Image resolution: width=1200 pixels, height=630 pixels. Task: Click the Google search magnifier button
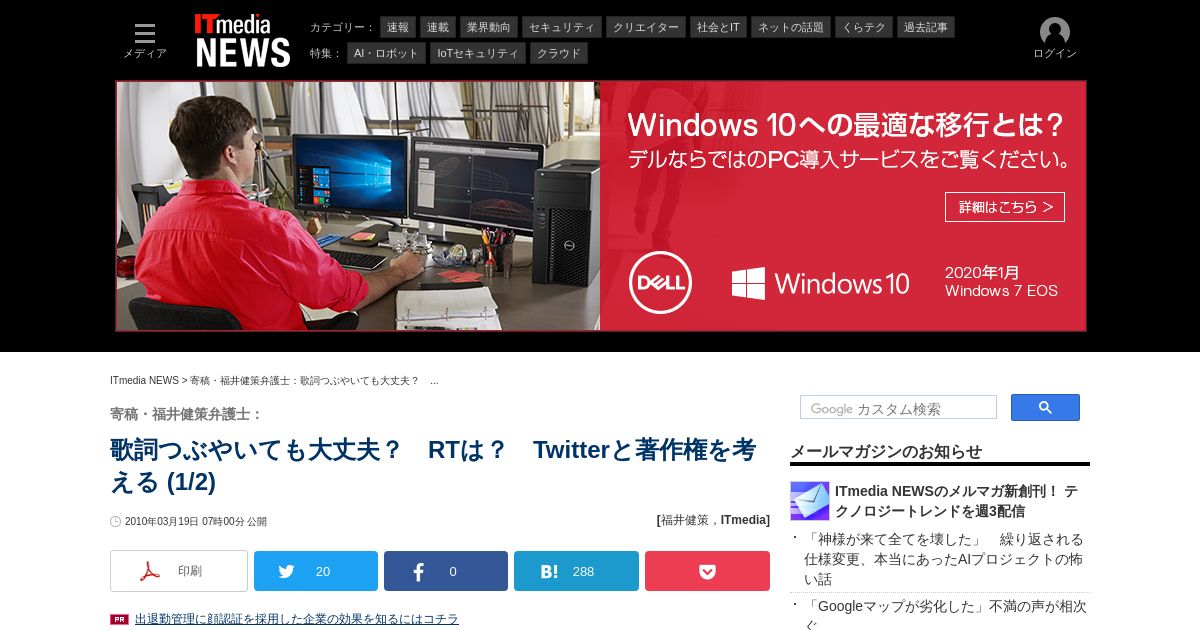(1045, 407)
